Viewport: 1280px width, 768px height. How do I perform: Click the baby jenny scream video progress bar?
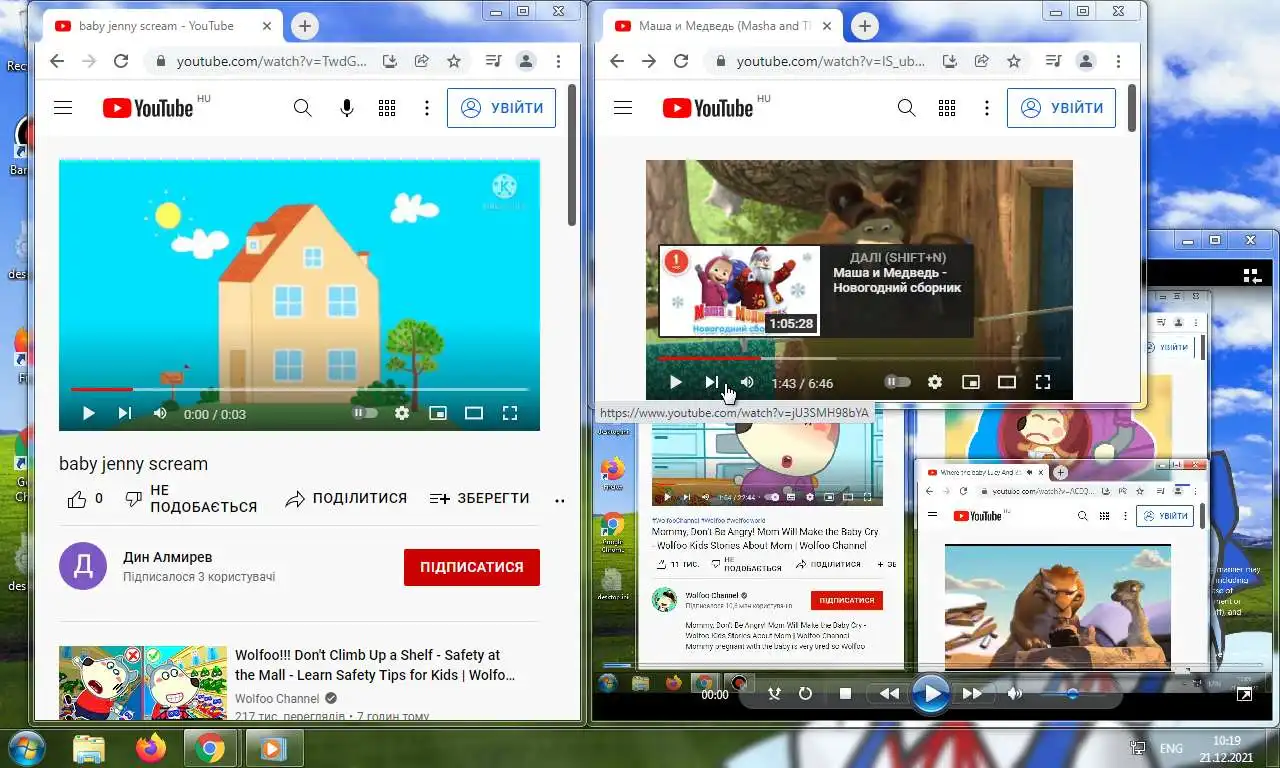click(x=299, y=389)
